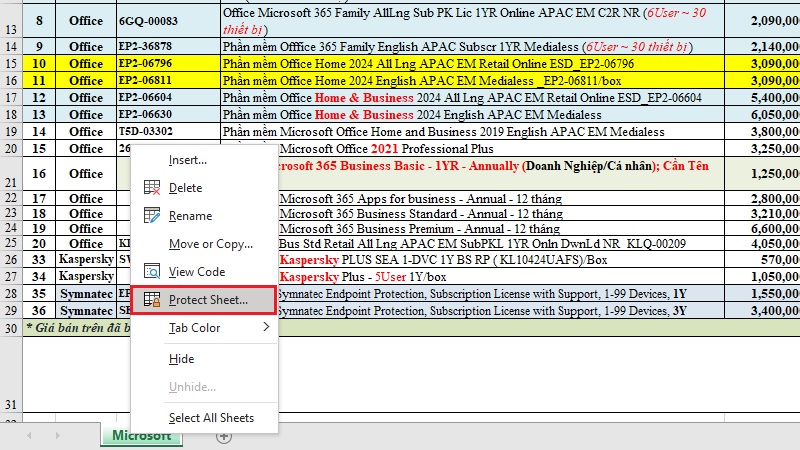Click the View Code magnifier icon
Image resolution: width=800 pixels, height=450 pixels.
coord(152,271)
